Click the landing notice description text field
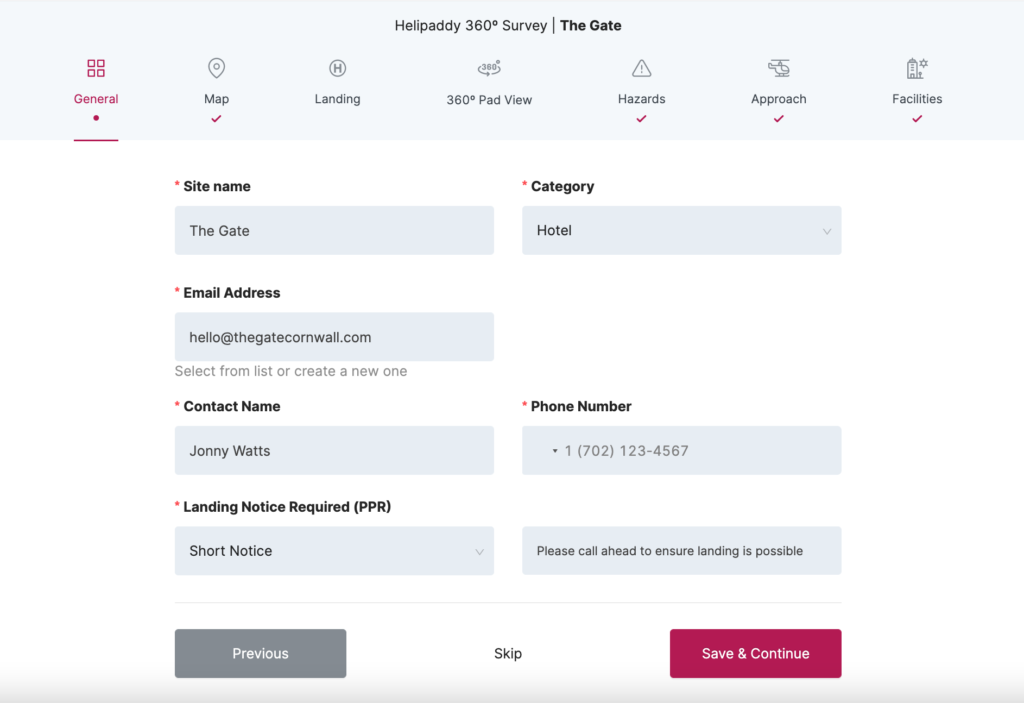This screenshot has height=703, width=1024. click(681, 551)
